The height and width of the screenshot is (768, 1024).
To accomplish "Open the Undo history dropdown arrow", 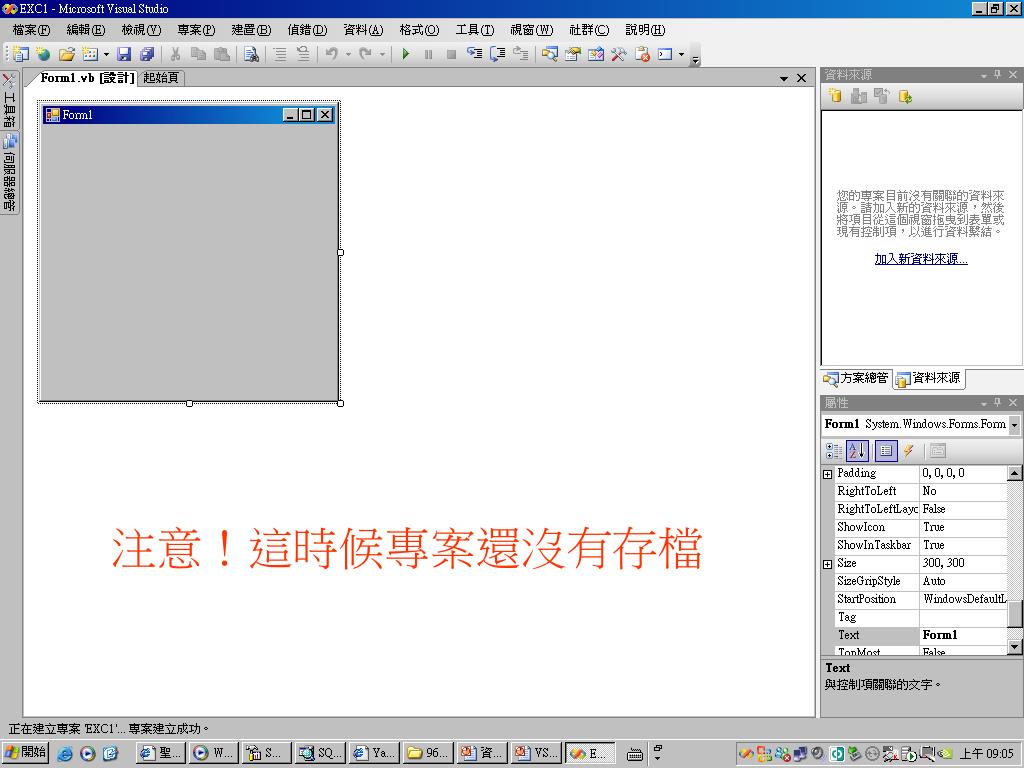I will [348, 54].
